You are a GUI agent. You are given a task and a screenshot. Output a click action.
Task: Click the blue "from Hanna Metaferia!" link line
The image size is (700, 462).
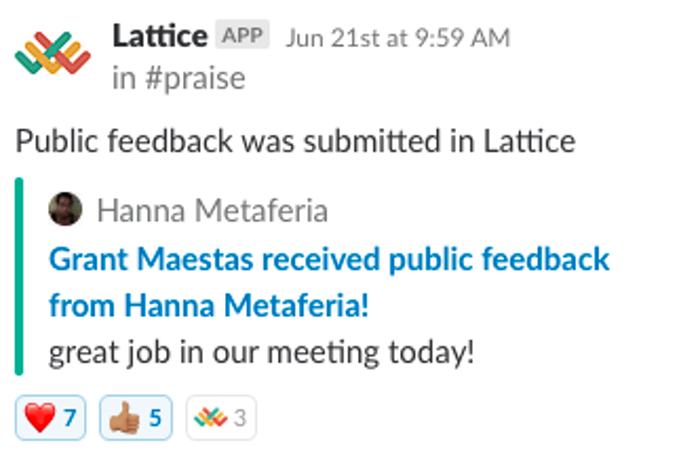coord(209,306)
